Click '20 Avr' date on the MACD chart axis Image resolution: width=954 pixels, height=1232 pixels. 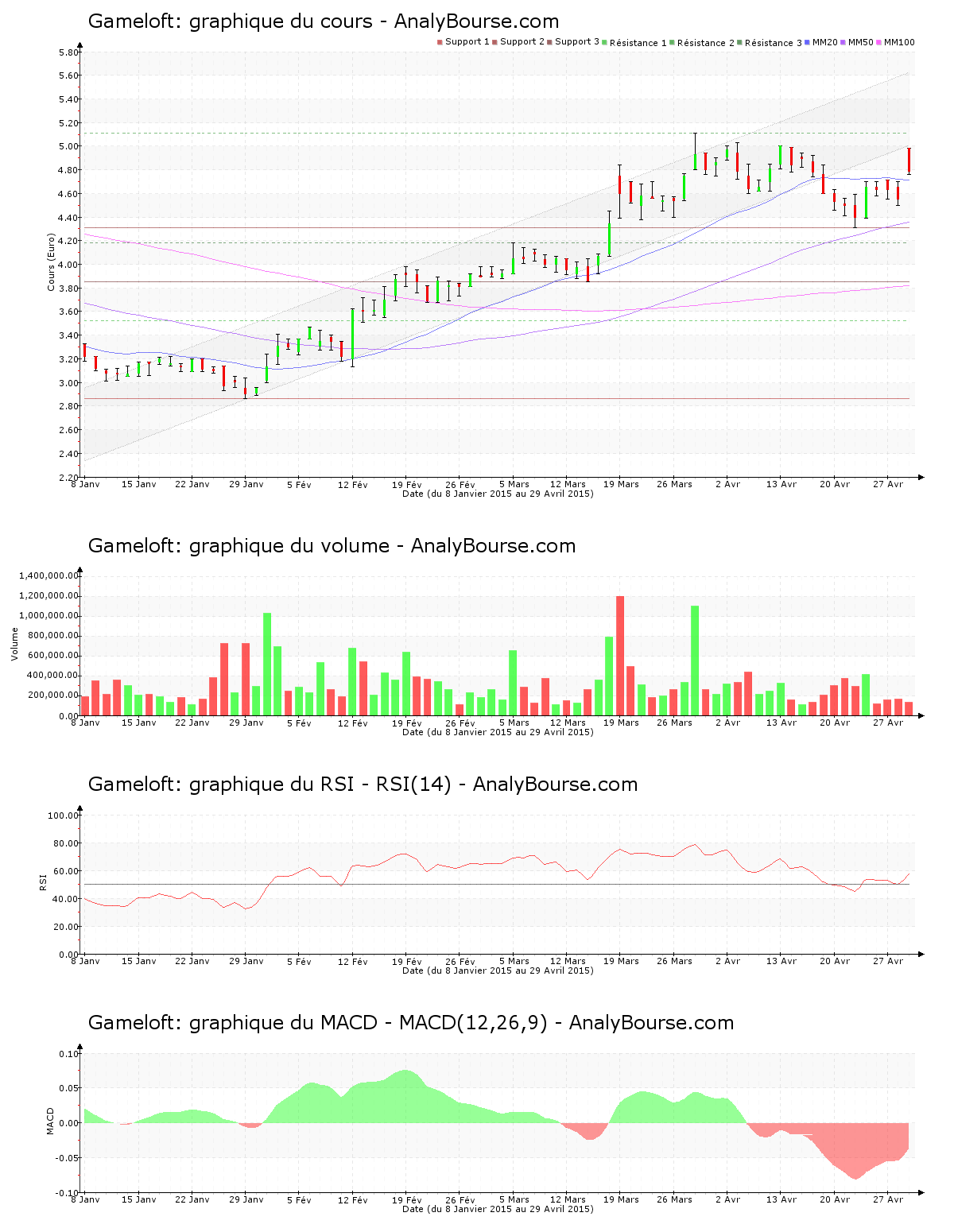(x=835, y=1199)
